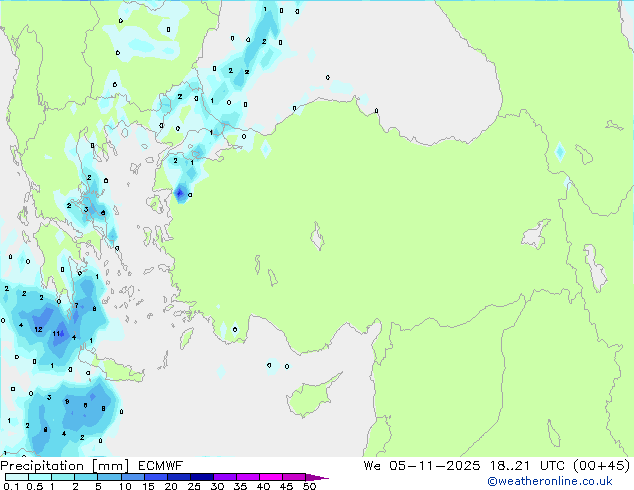Click the date 'We 05-11-2025'

422,466
